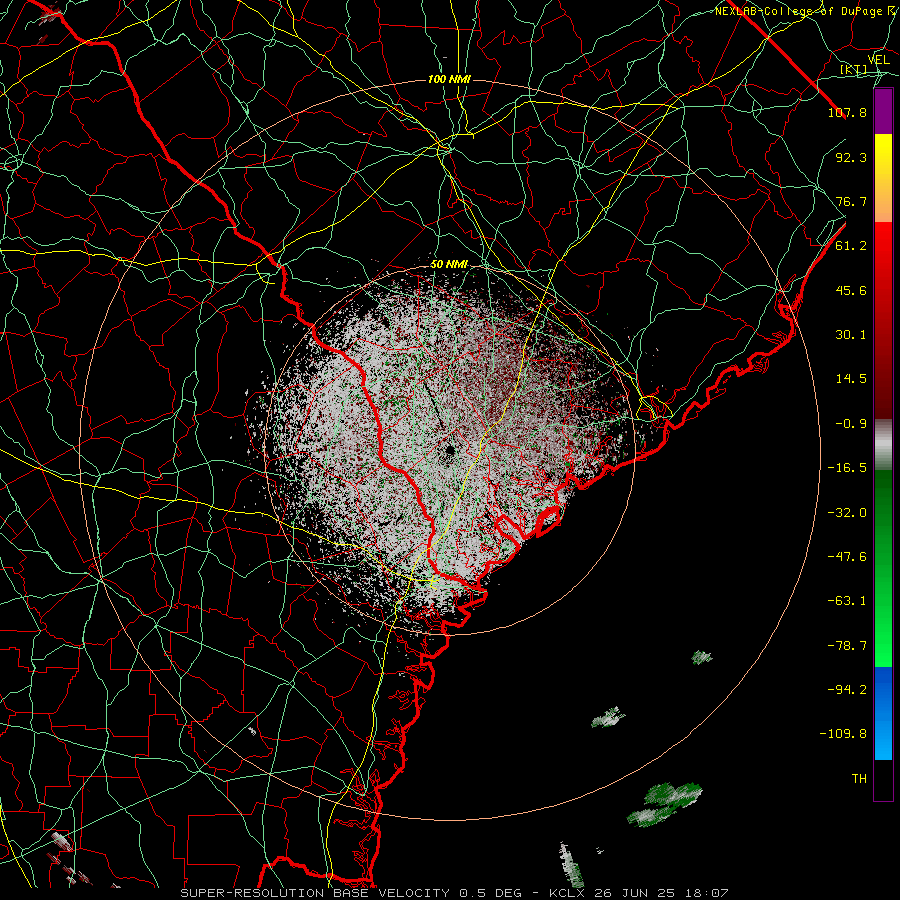Screen dimensions: 900x900
Task: Click the yellow segment of velocity color bar
Action: coord(883,178)
